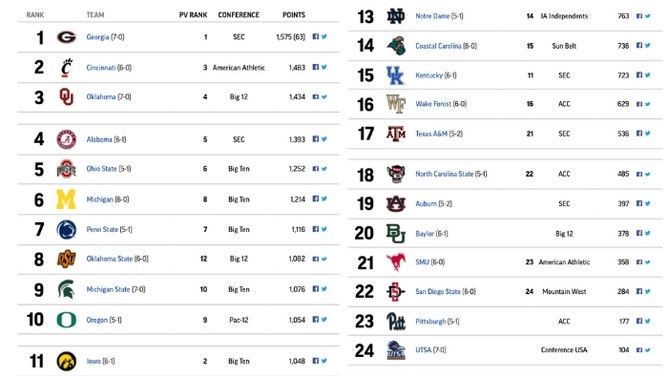Screen dimensions: 668x376
Task: Click the POINTS column header
Action: (294, 15)
